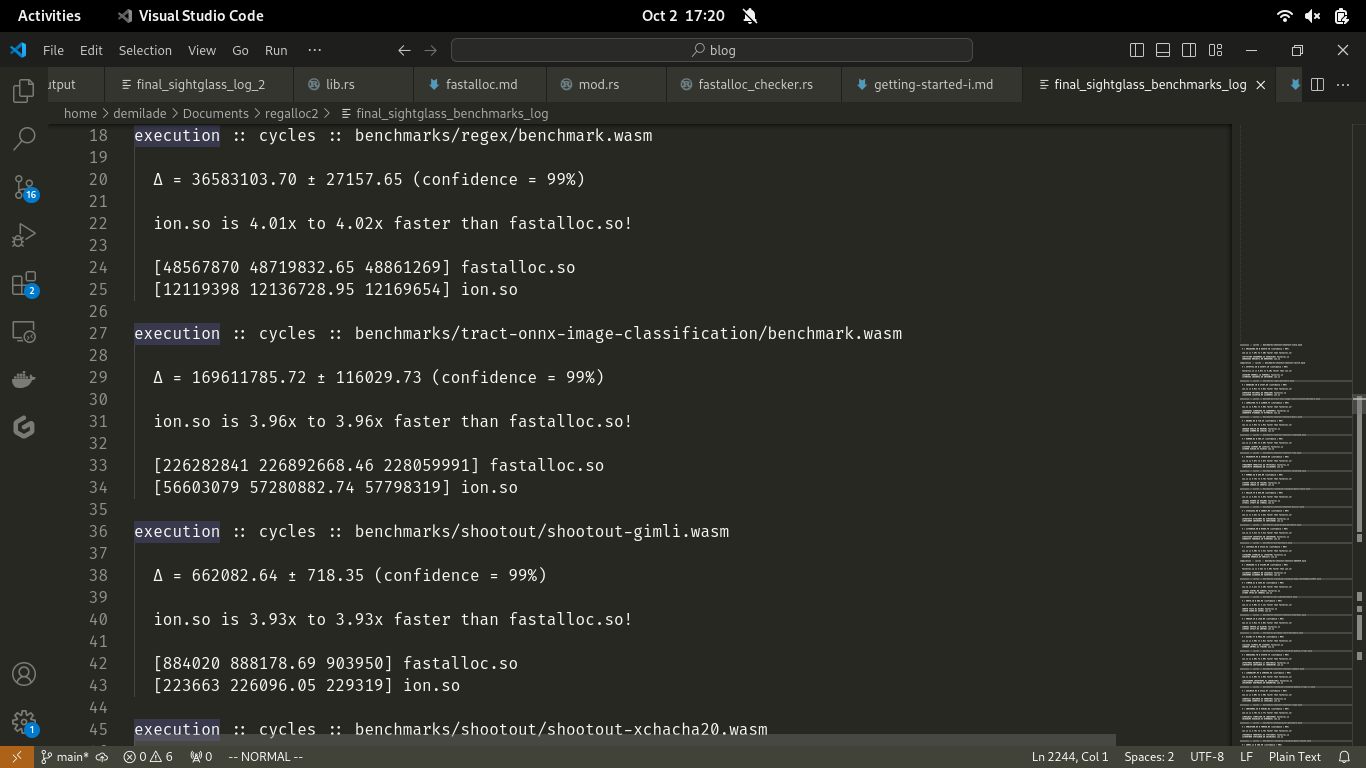Toggle the primary side bar layout
This screenshot has width=1366, height=768.
pos(1137,50)
